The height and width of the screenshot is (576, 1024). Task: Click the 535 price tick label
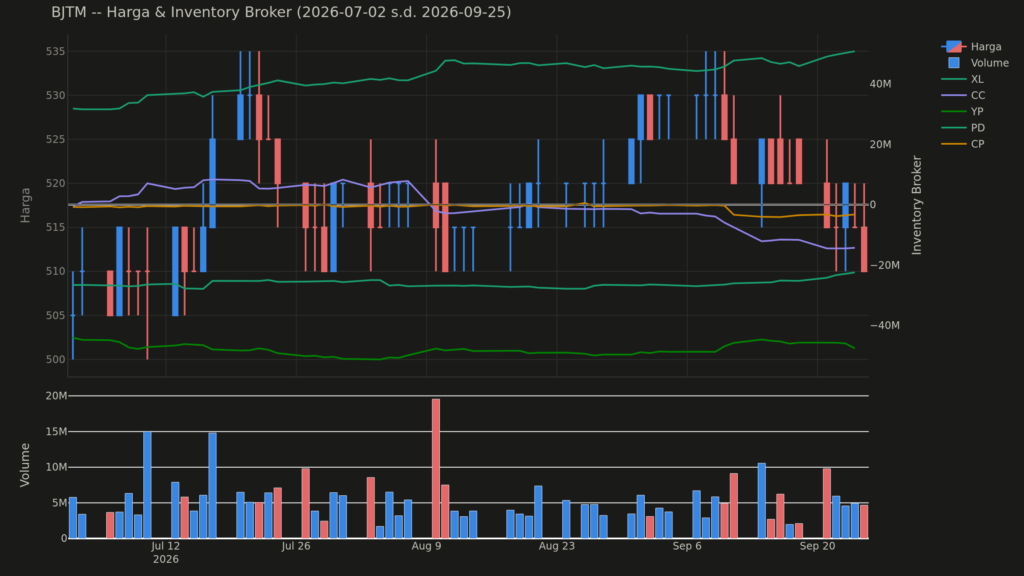56,51
